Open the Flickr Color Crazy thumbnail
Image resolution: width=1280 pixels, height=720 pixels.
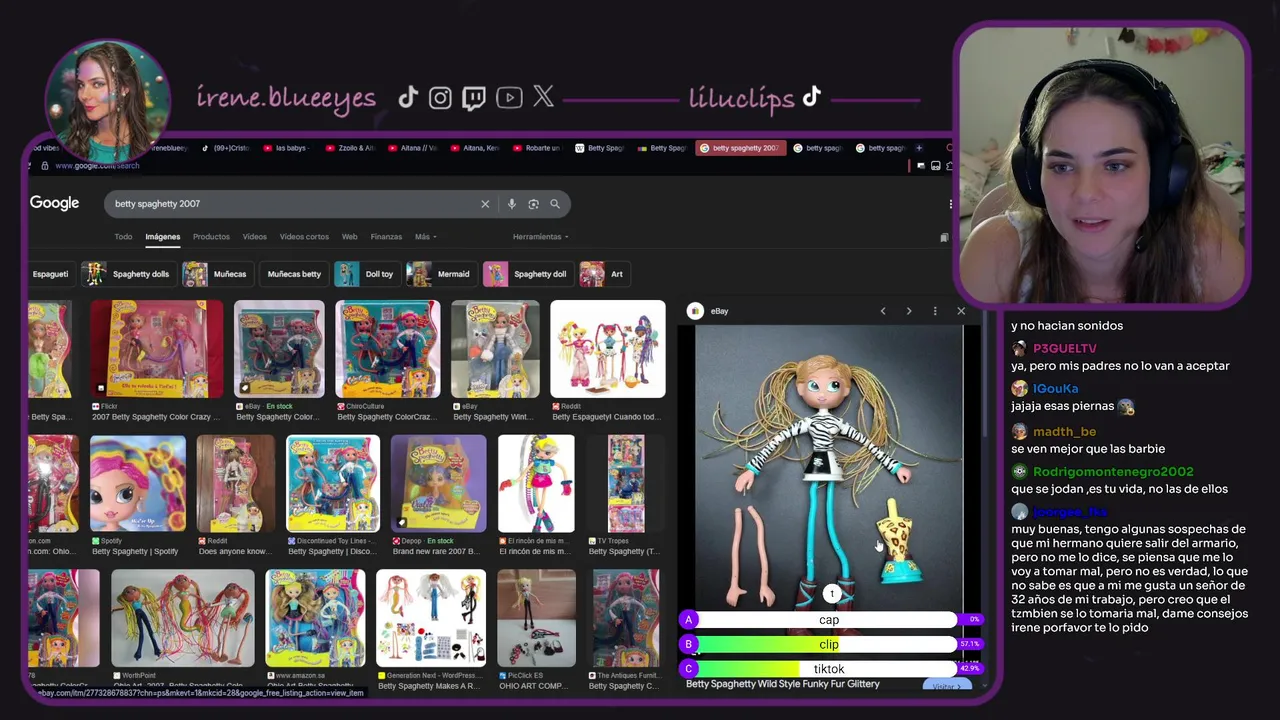coord(157,349)
